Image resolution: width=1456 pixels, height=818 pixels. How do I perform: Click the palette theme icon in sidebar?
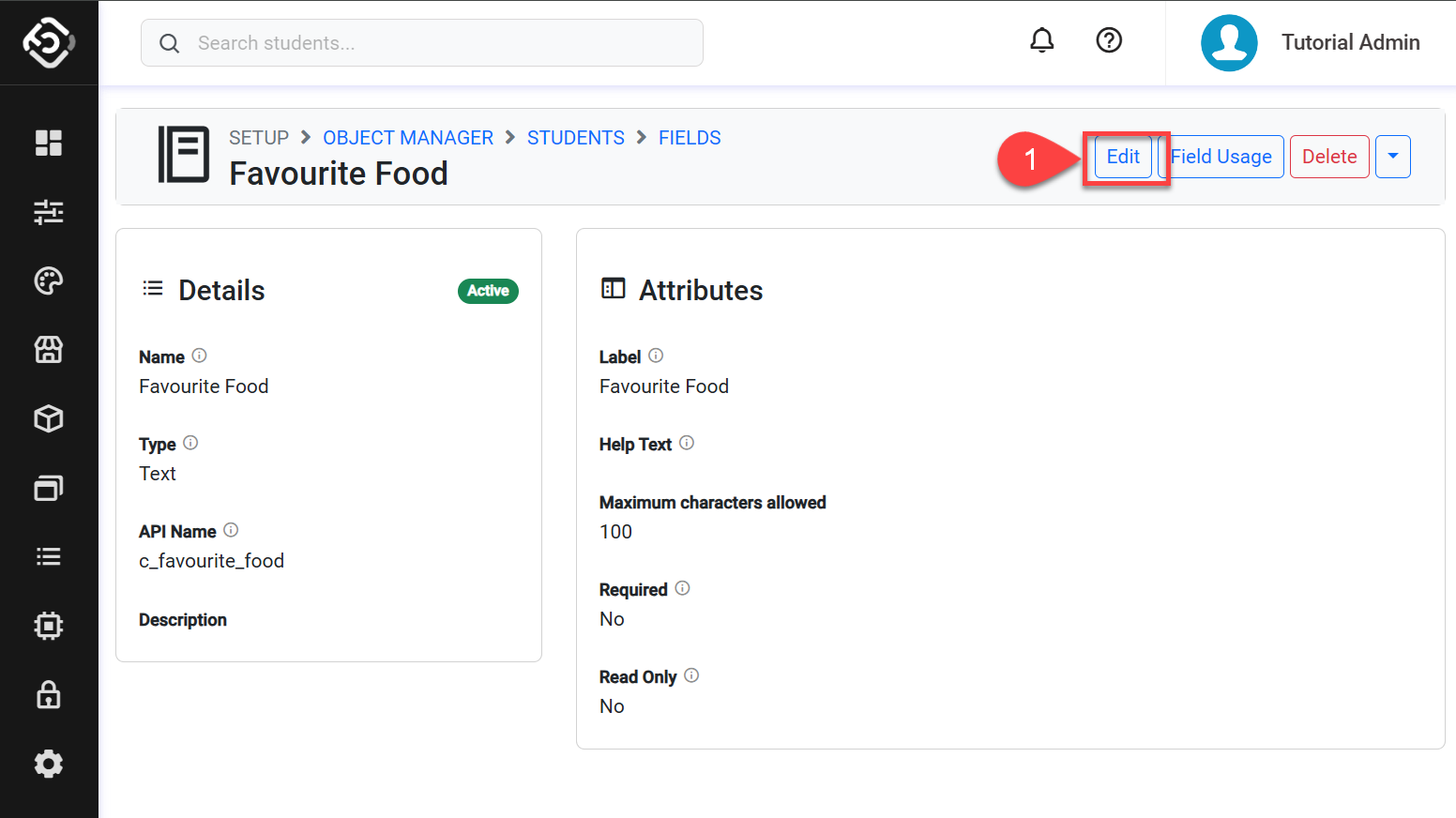(x=49, y=280)
